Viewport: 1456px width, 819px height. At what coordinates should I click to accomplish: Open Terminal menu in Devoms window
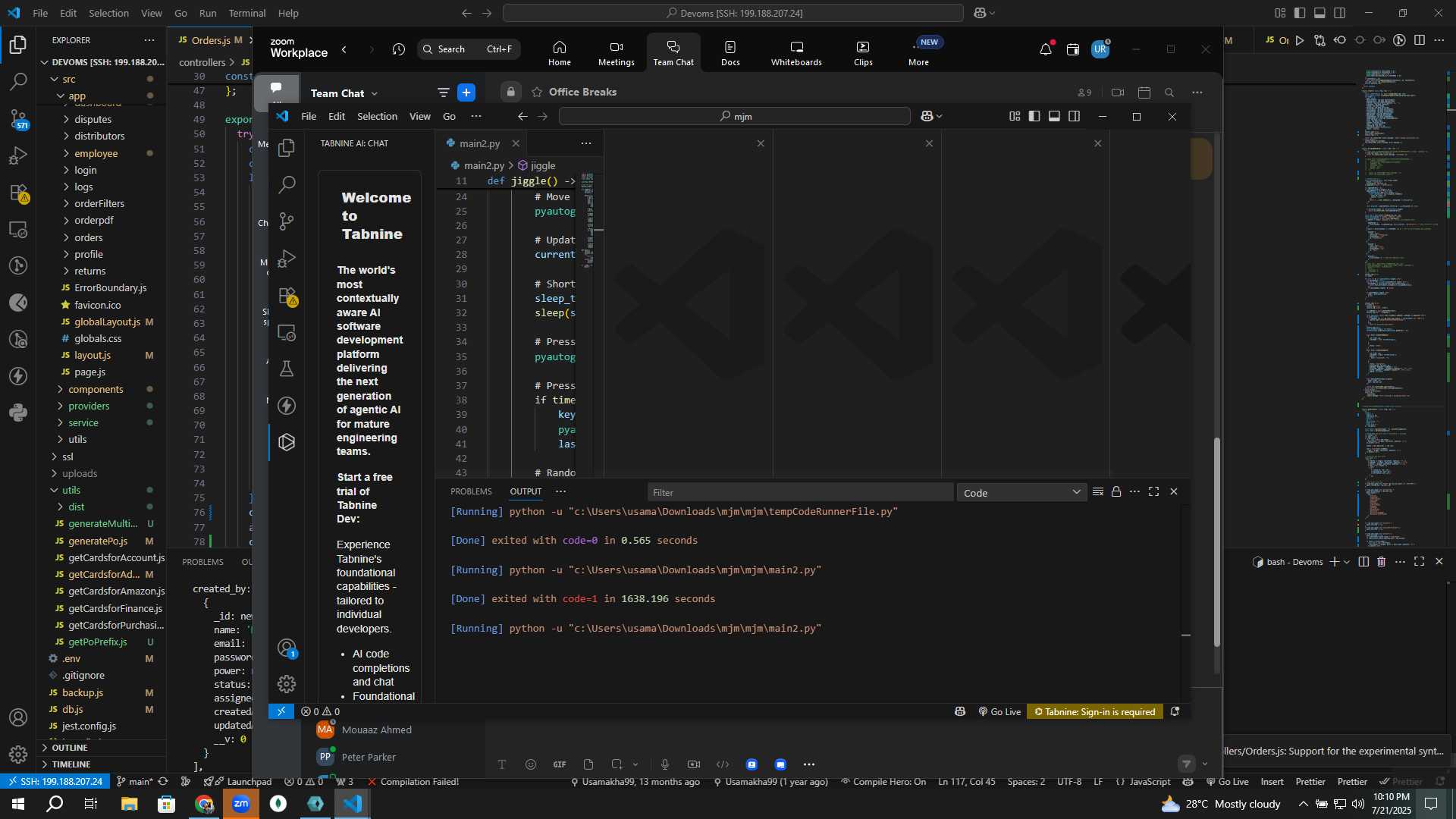click(247, 13)
